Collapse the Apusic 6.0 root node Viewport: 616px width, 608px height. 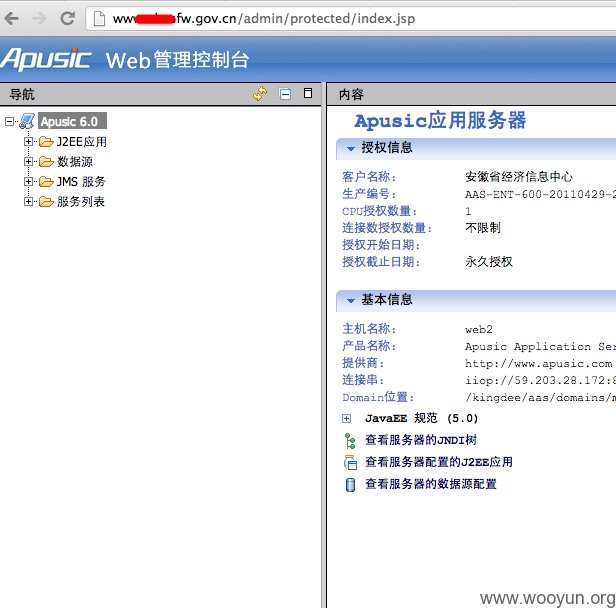[9, 121]
